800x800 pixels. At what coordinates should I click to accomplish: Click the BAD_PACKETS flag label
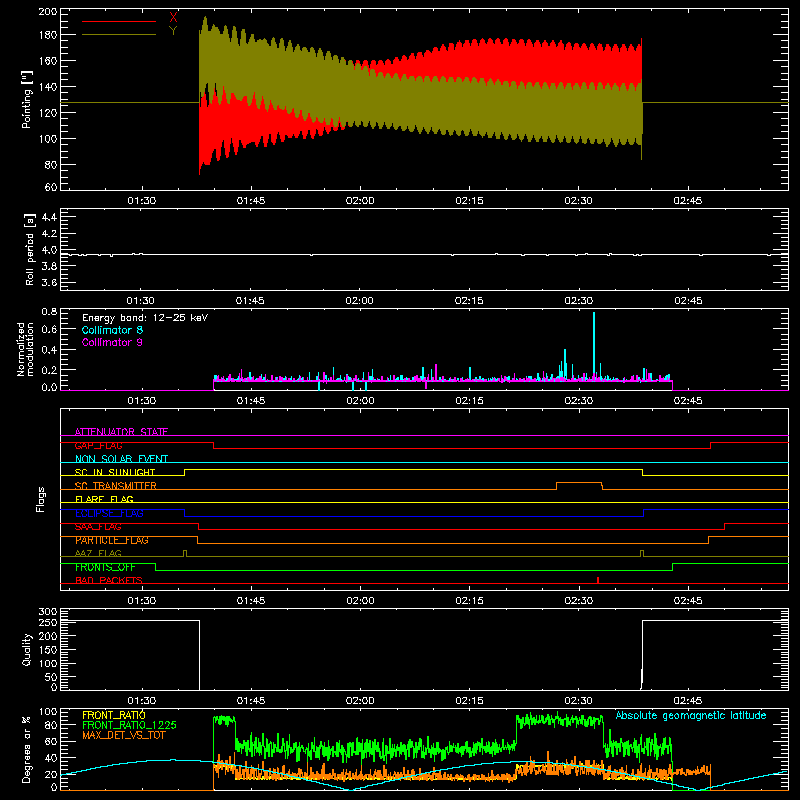coord(109,580)
